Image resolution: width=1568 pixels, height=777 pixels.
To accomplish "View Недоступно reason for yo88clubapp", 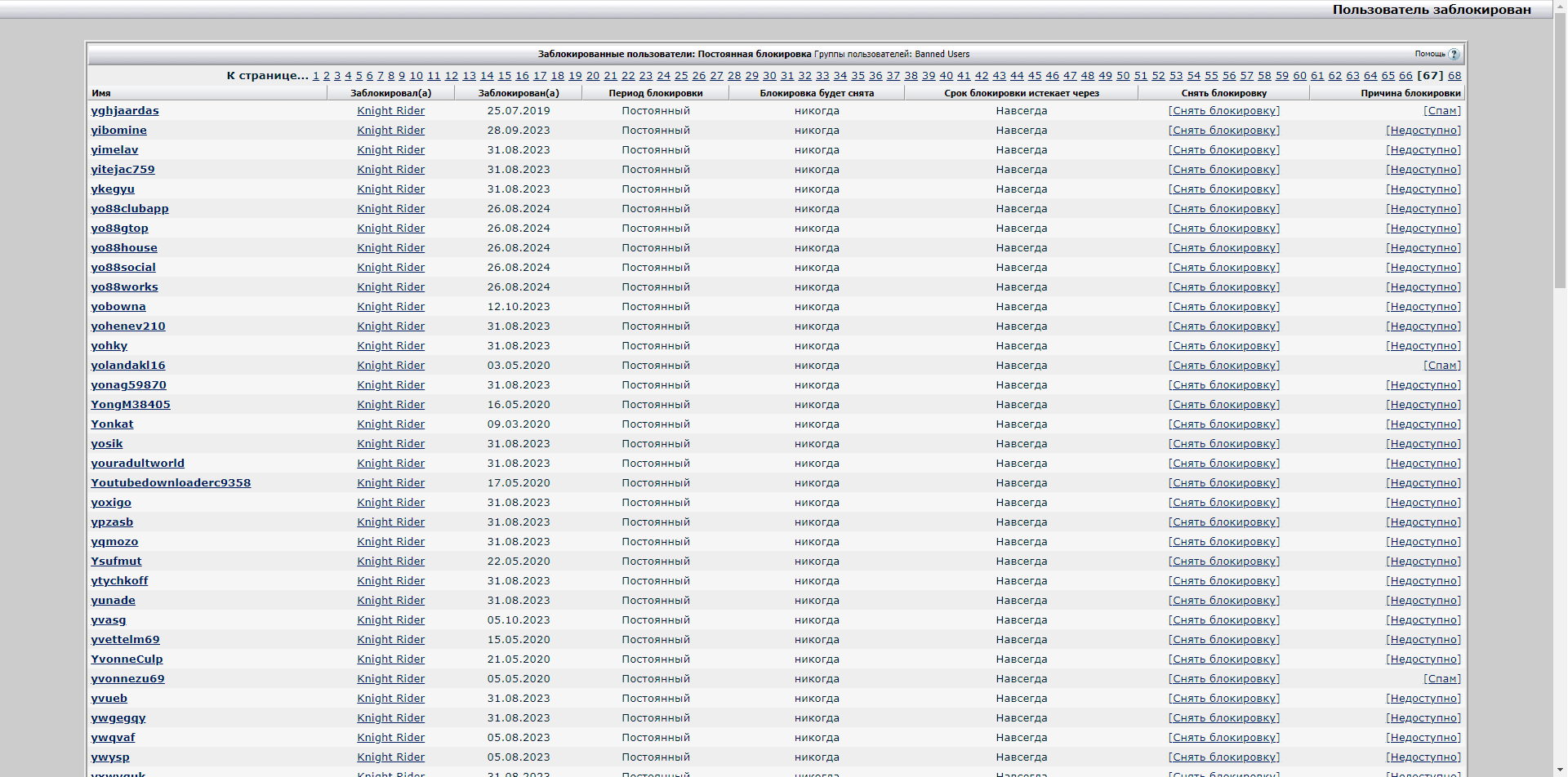I will pyautogui.click(x=1423, y=209).
